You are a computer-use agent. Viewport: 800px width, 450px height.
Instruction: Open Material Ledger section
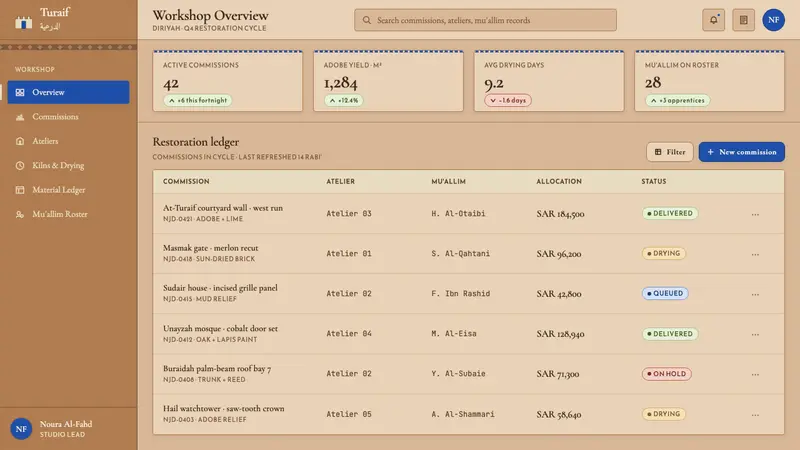point(68,190)
